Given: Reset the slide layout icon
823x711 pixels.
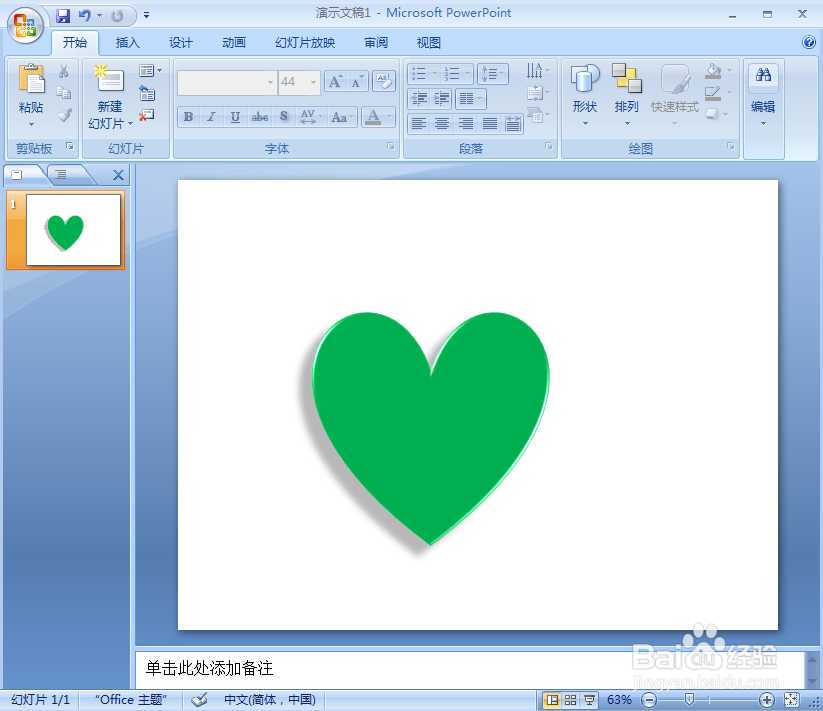Looking at the screenshot, I should [x=147, y=93].
